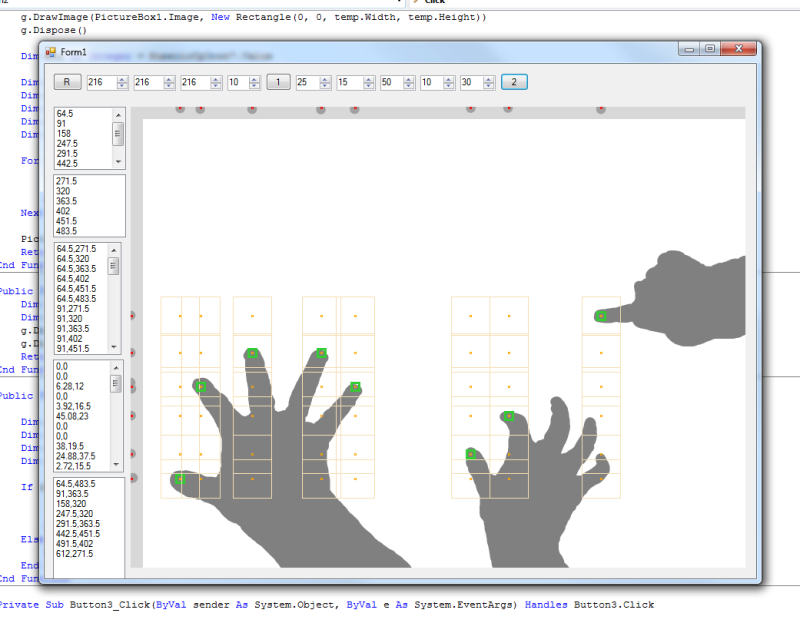Focus the 216 field right of R button
This screenshot has width=800, height=623.
tap(102, 82)
